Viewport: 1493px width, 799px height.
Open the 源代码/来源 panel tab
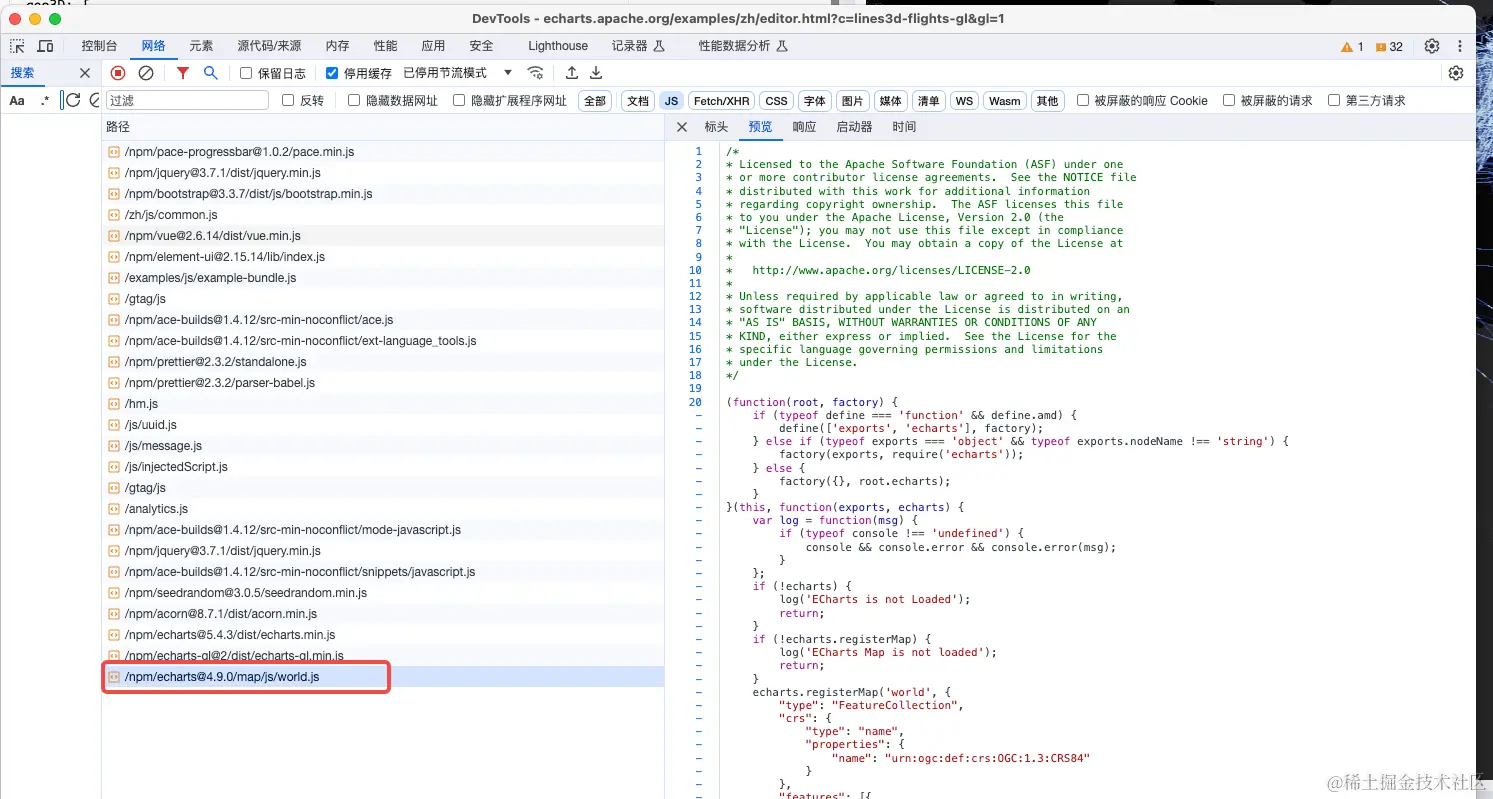(x=269, y=46)
